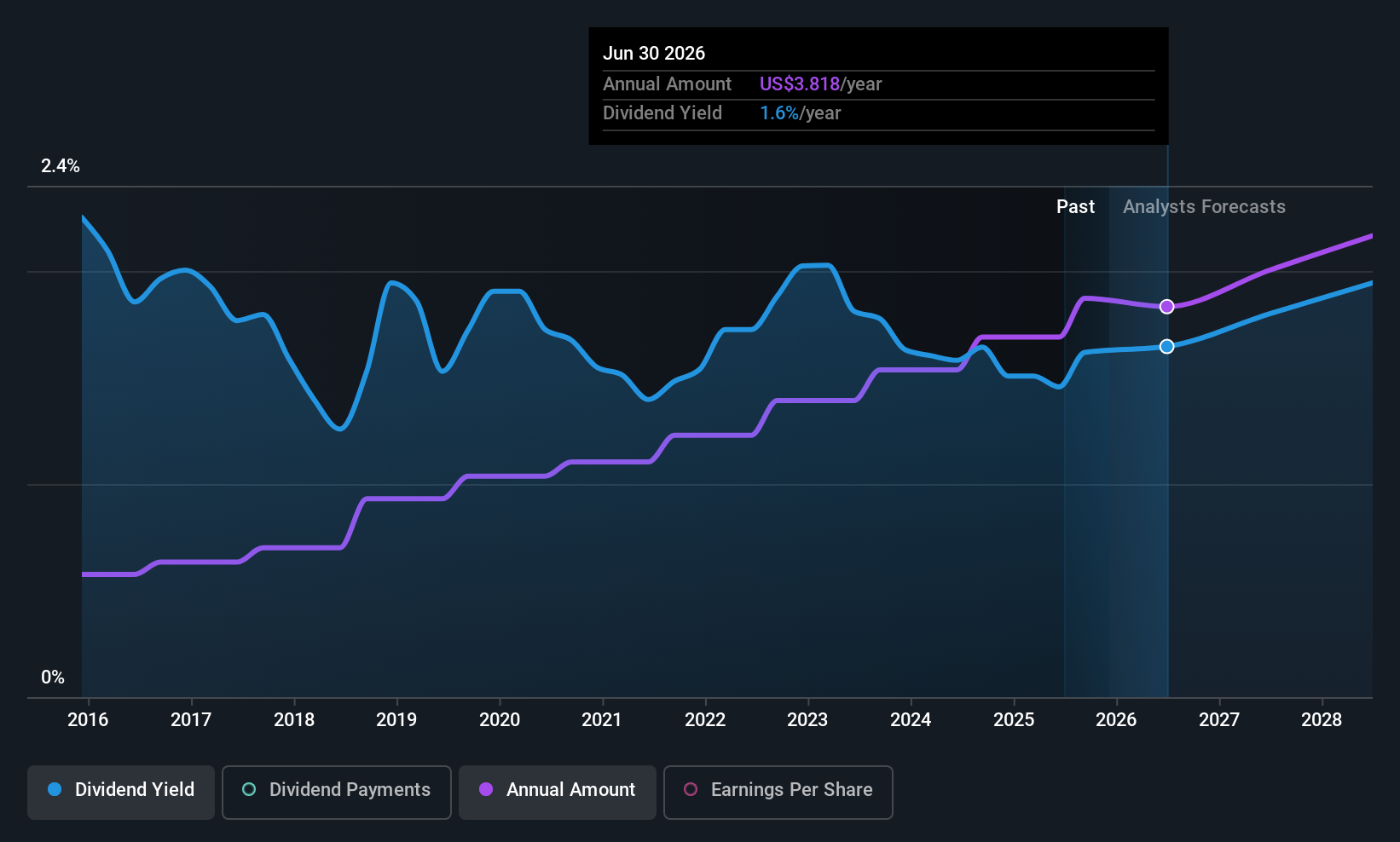
Task: Toggle the Dividend Yield legend button
Action: click(121, 792)
